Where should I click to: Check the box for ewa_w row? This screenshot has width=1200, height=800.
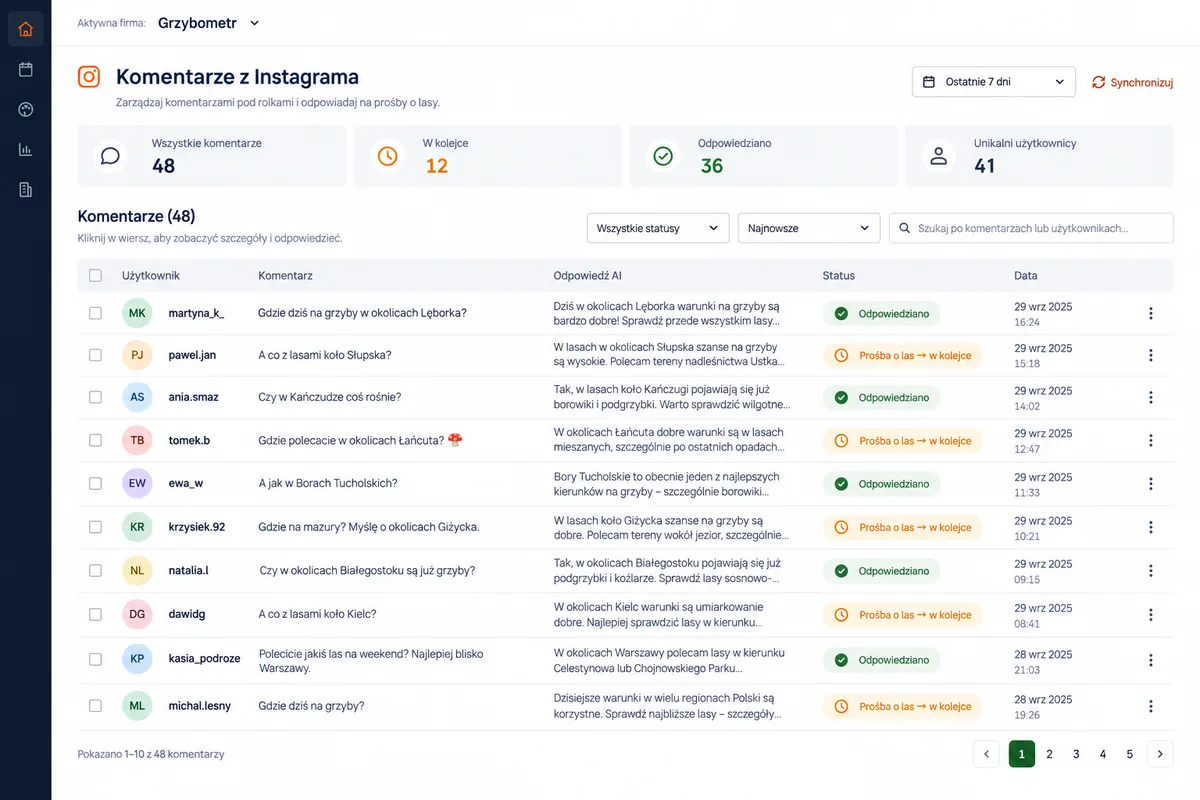pos(95,483)
